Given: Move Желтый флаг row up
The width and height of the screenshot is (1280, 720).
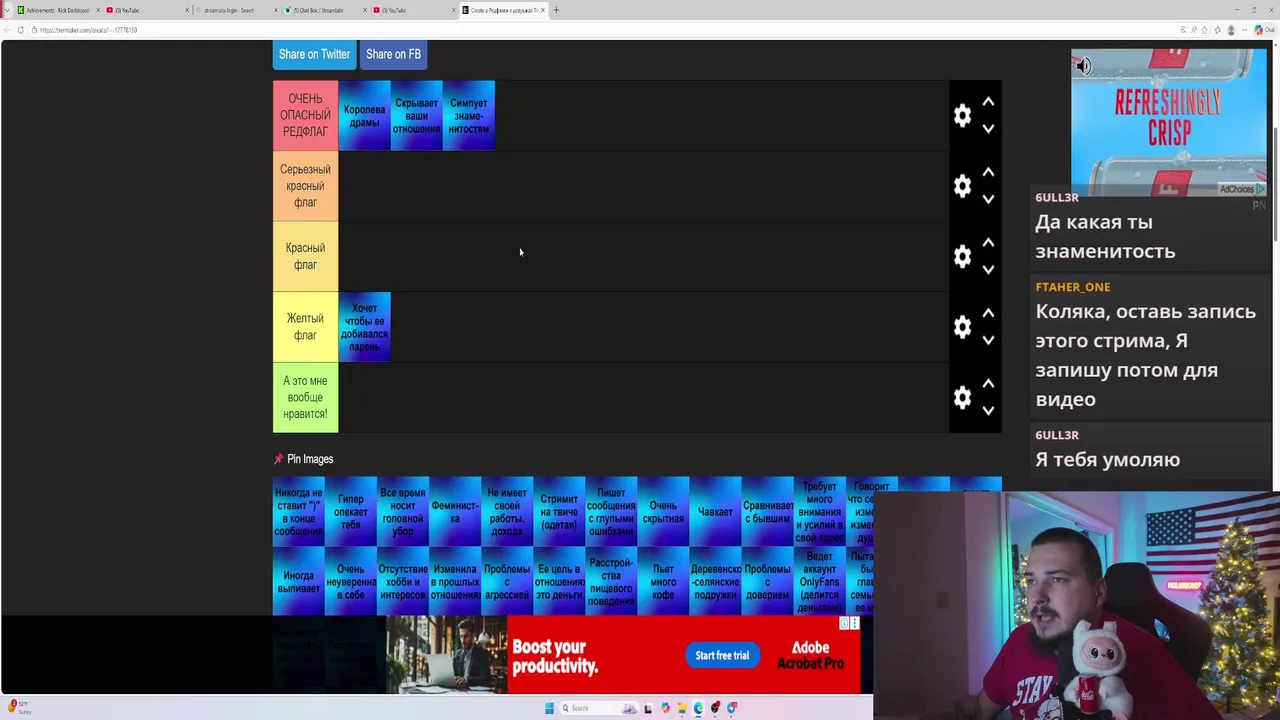Looking at the screenshot, I should 988,313.
